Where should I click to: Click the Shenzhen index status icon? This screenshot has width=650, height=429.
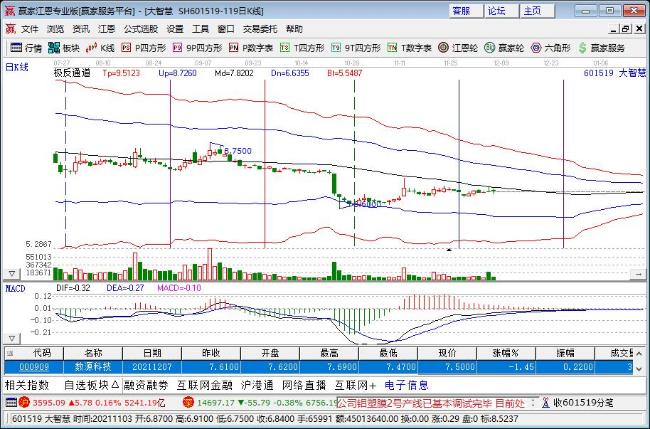189,402
